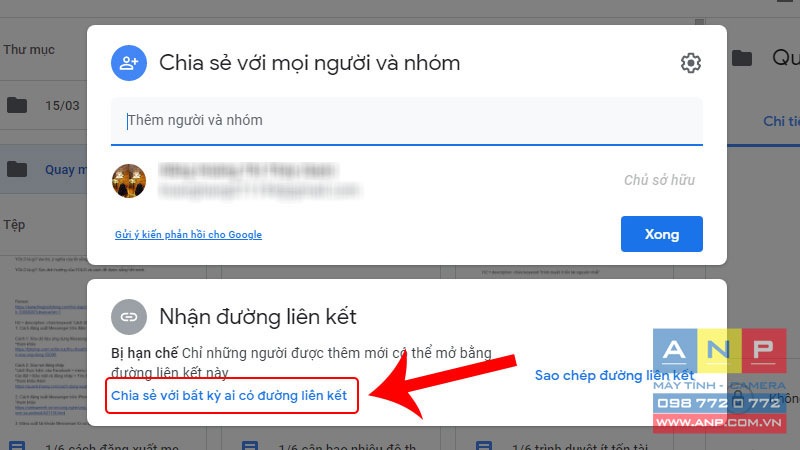Click the owner's profile avatar
The height and width of the screenshot is (450, 800).
point(129,181)
